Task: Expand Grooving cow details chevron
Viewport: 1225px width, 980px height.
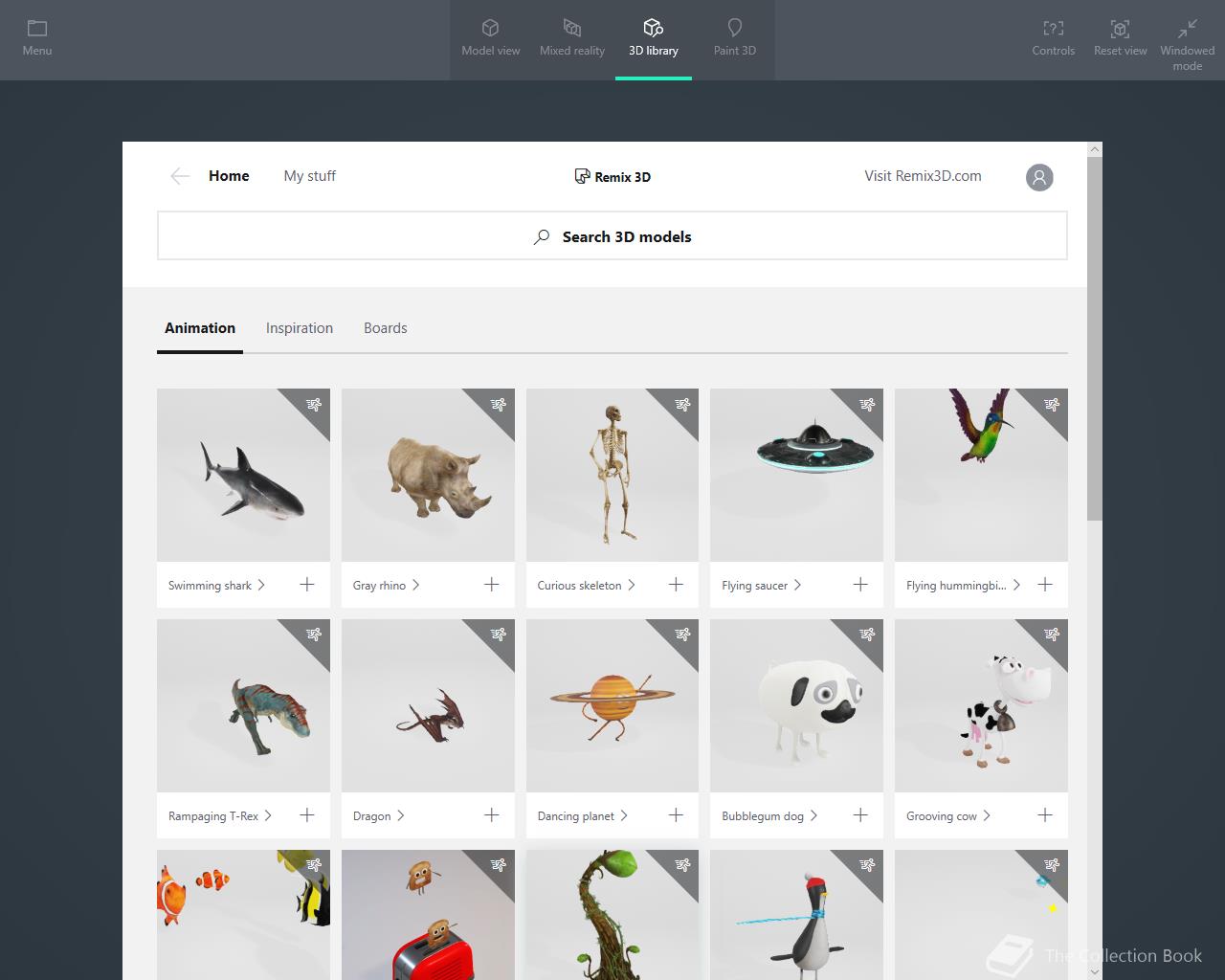Action: coord(987,815)
